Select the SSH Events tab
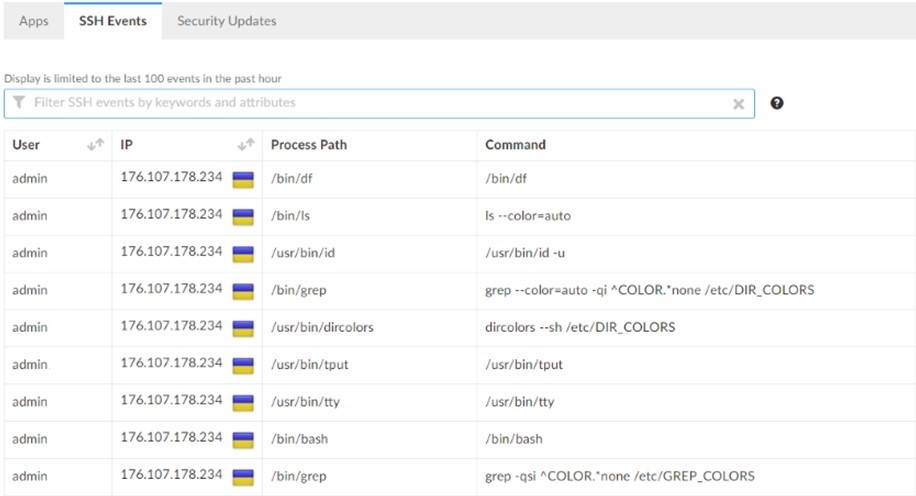This screenshot has width=916, height=496. pyautogui.click(x=113, y=21)
